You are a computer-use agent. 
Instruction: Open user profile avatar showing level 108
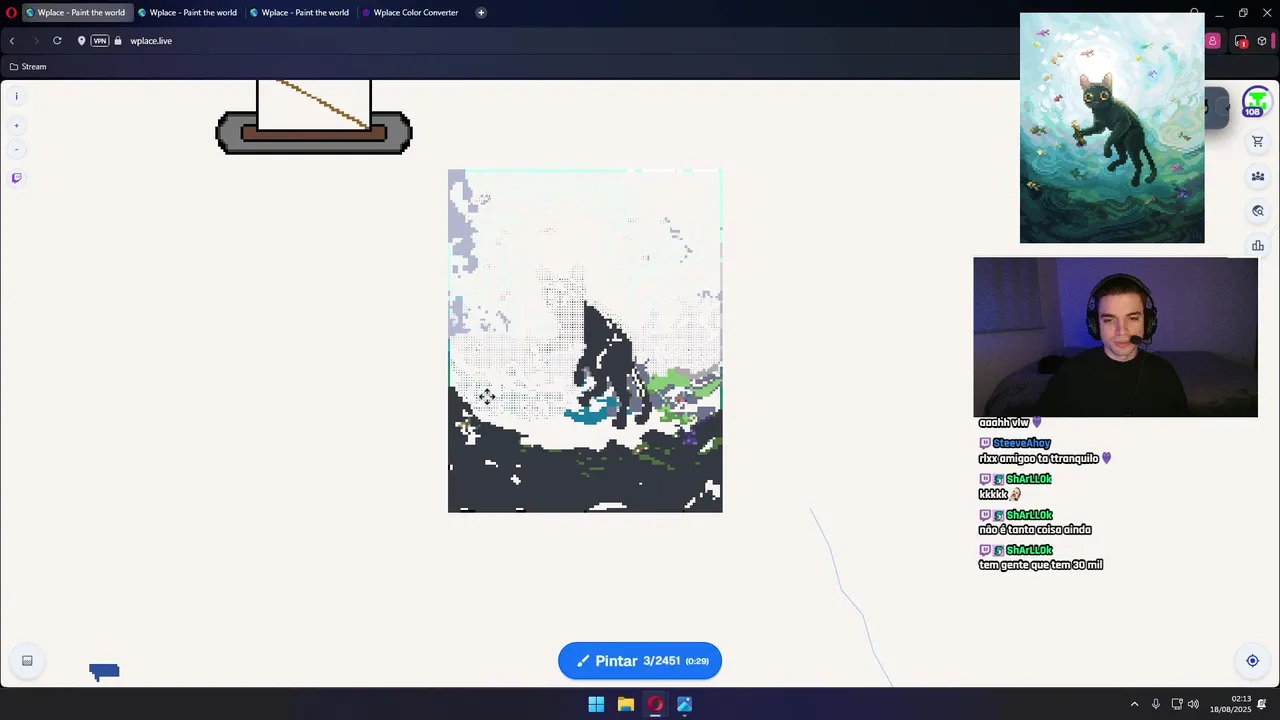(x=1256, y=103)
